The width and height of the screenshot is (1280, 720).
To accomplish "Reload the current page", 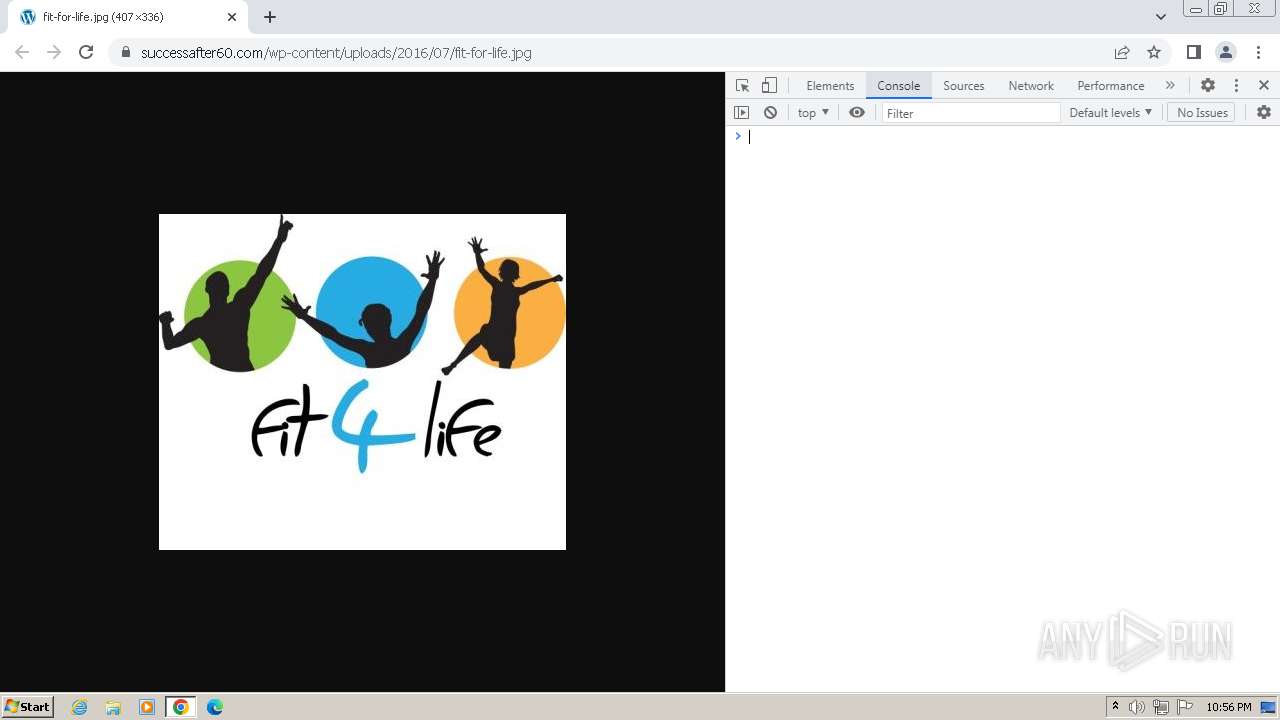I will (86, 52).
